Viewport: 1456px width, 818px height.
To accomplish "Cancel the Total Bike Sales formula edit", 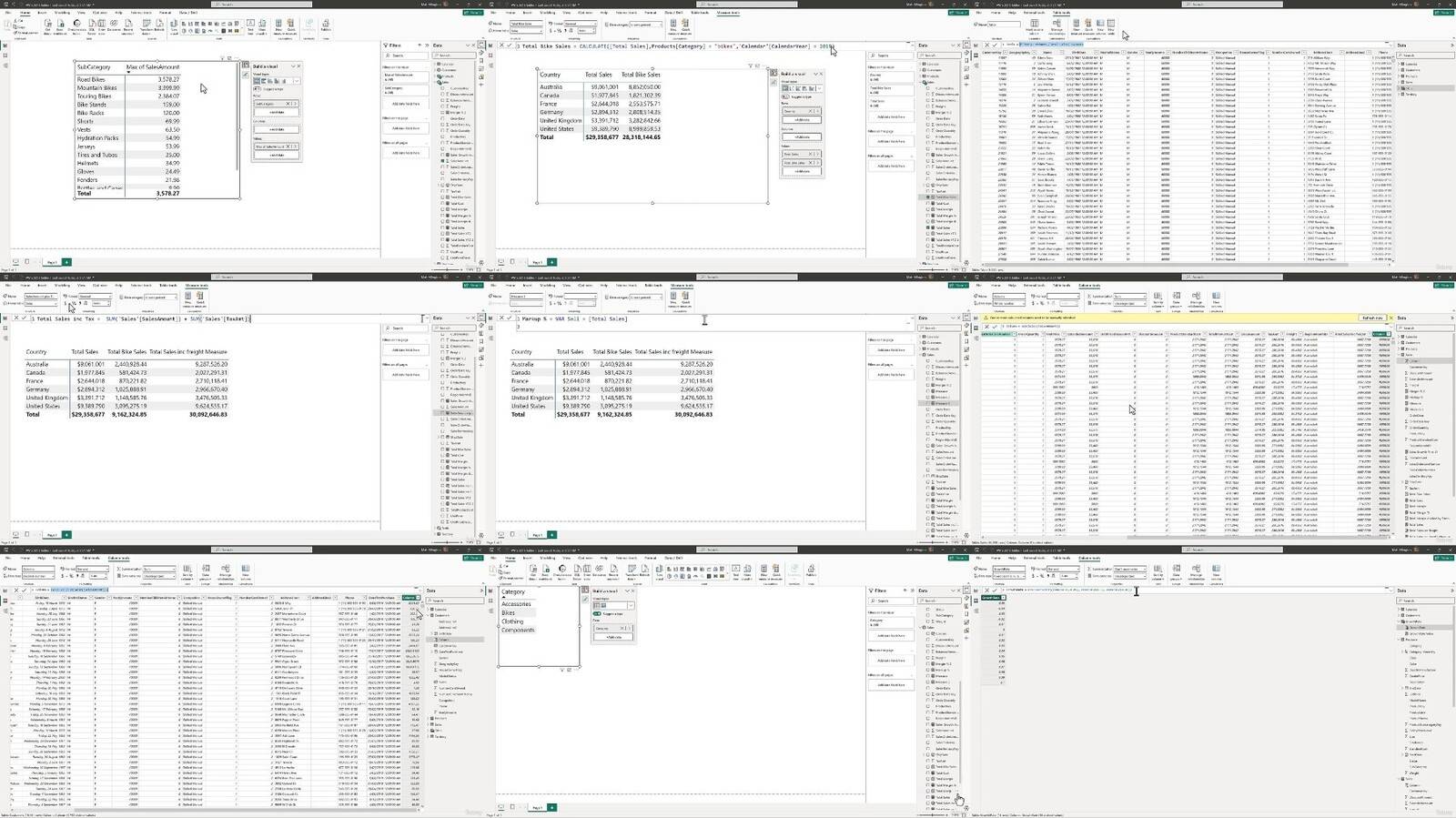I will [x=501, y=45].
